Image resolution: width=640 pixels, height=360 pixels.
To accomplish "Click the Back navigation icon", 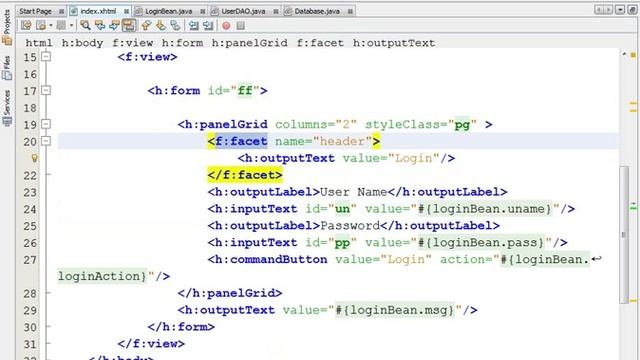I will click(x=41, y=26).
